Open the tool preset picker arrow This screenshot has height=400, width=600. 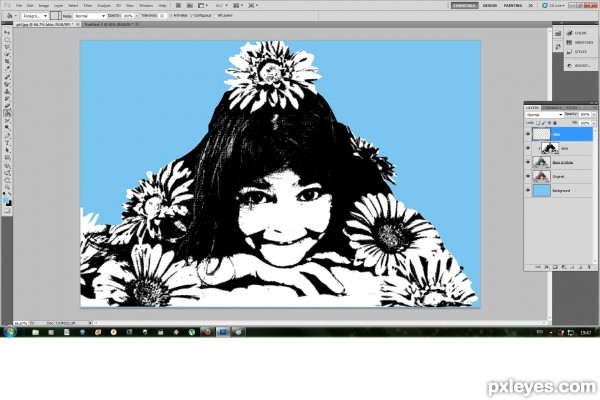pos(15,16)
